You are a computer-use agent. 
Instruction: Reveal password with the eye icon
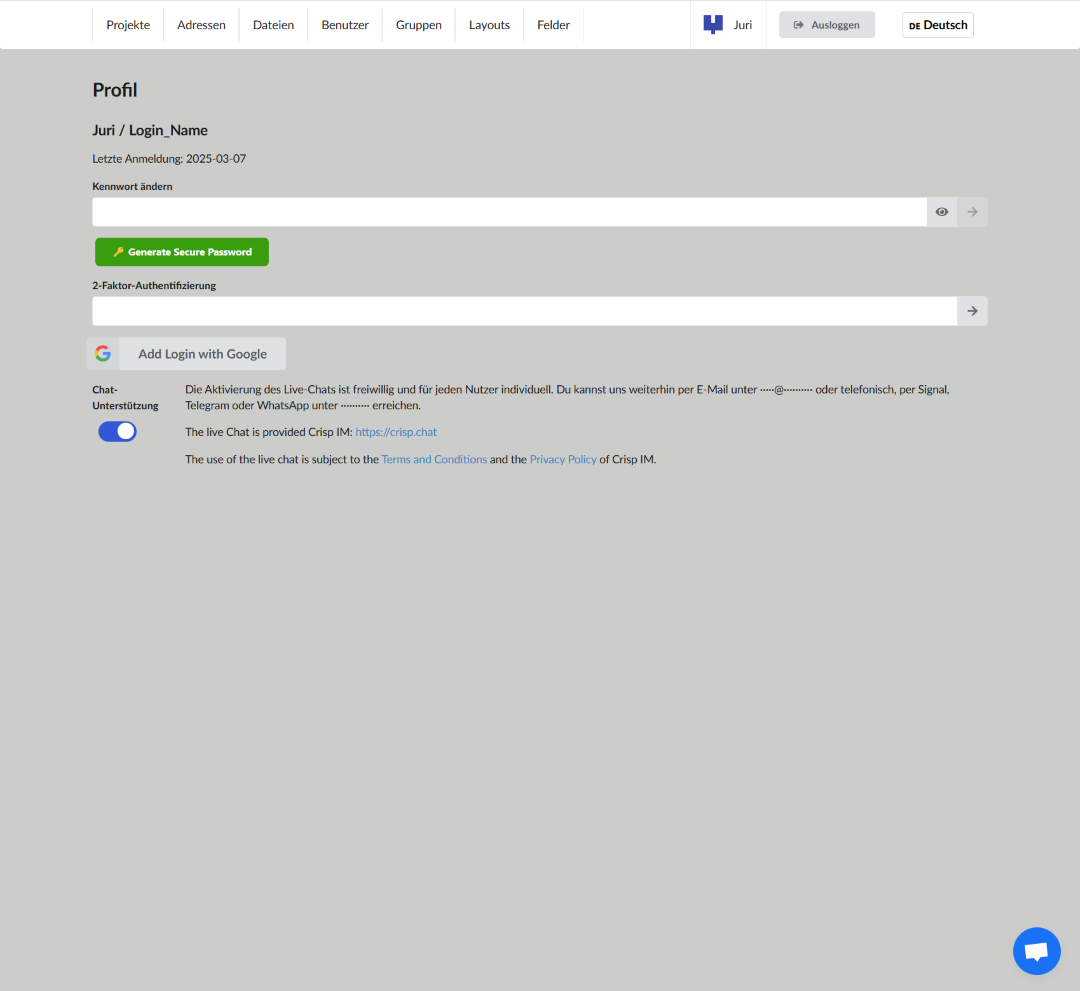click(941, 211)
